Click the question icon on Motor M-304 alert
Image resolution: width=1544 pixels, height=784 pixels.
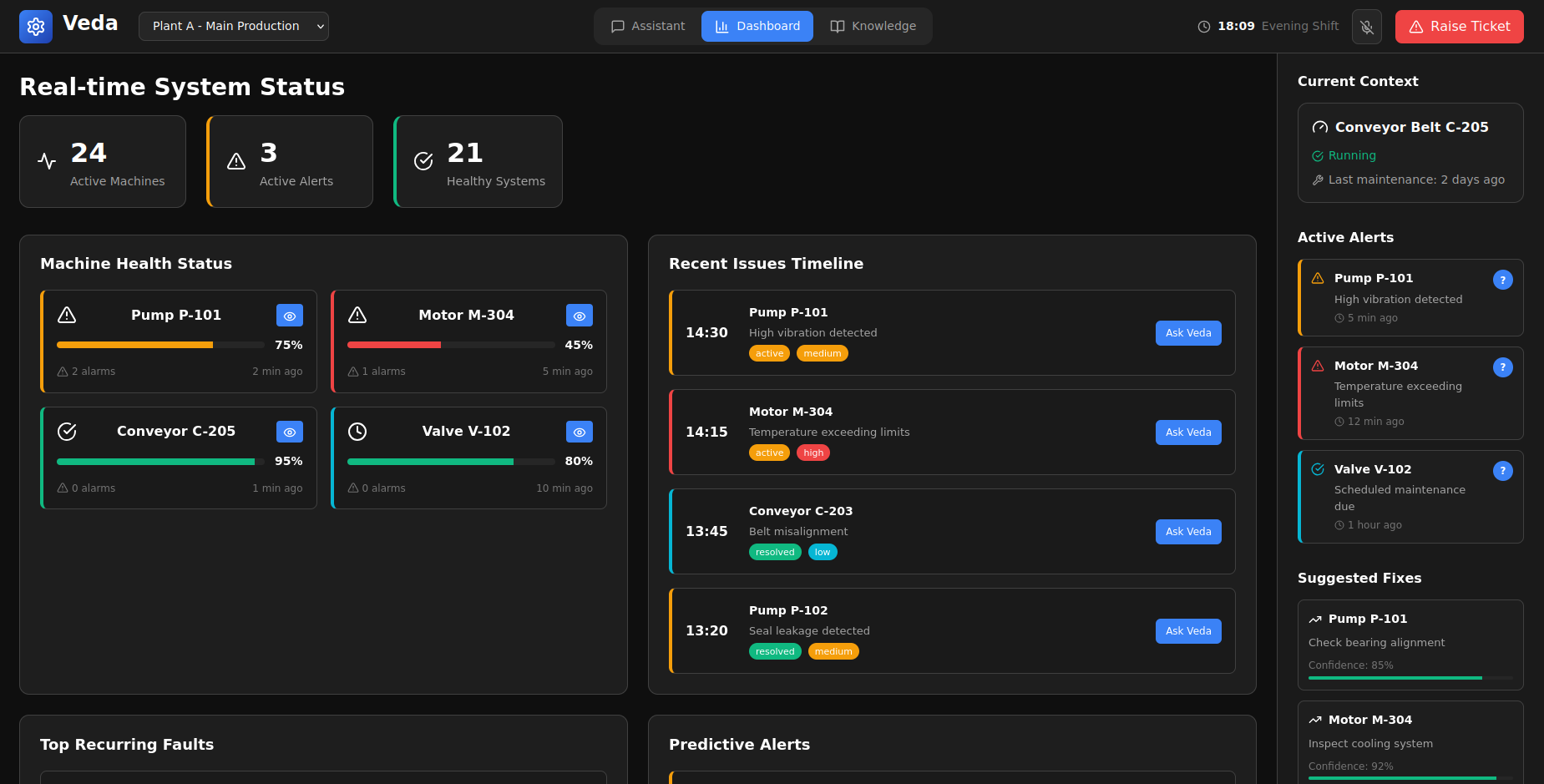click(1502, 367)
